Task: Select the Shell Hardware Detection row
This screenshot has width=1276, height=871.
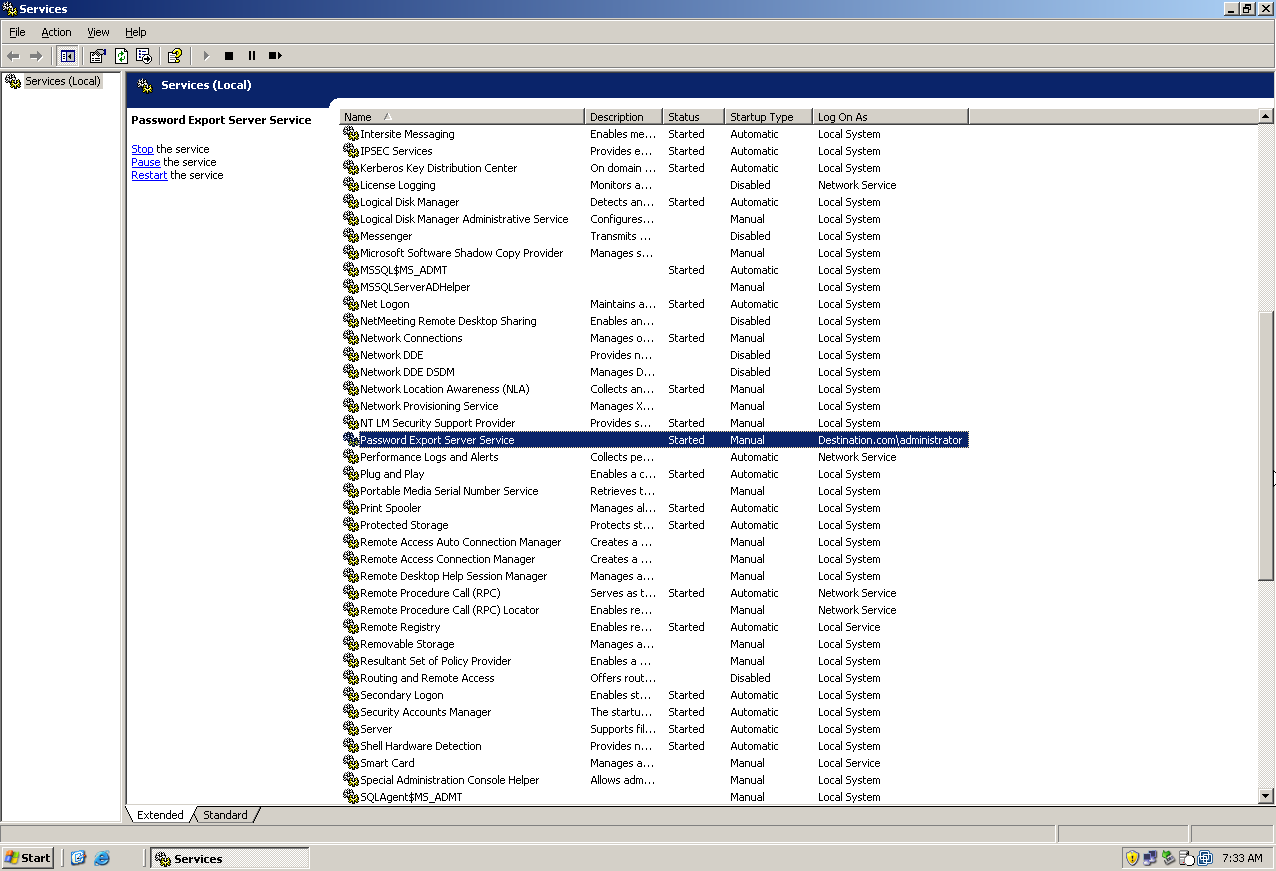Action: click(654, 746)
